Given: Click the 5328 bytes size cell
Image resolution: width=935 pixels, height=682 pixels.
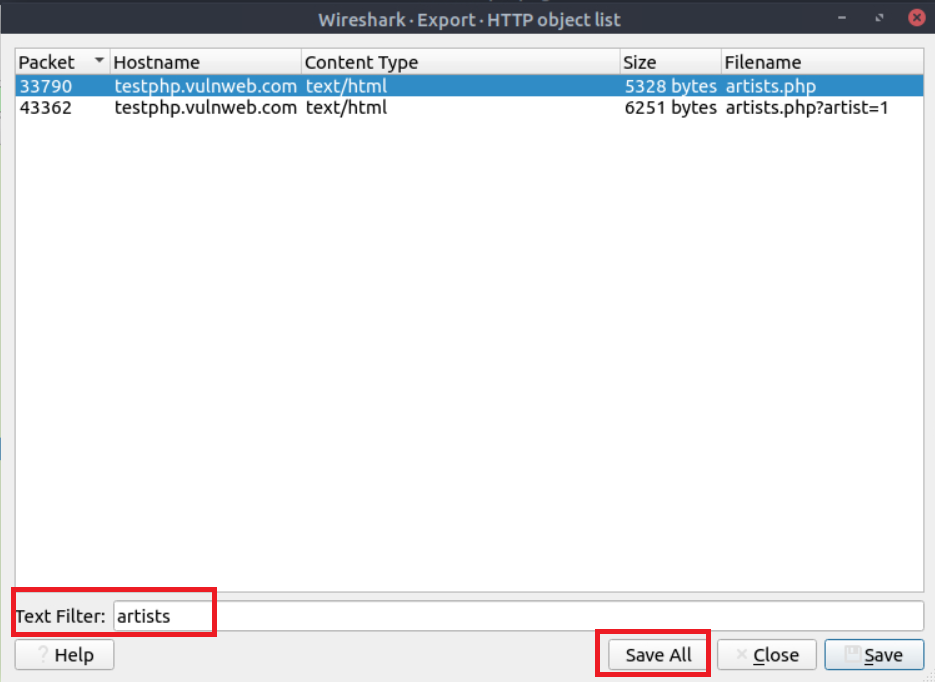Looking at the screenshot, I should click(670, 86).
